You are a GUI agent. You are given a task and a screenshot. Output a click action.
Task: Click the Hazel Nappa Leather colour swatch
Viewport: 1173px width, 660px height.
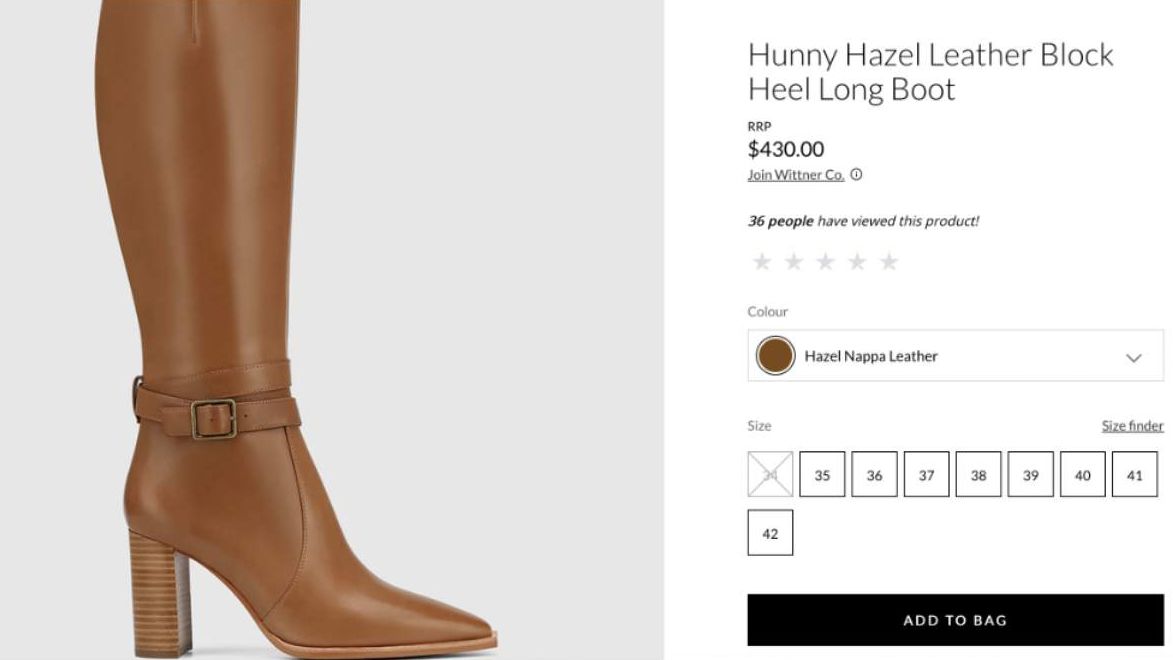775,356
